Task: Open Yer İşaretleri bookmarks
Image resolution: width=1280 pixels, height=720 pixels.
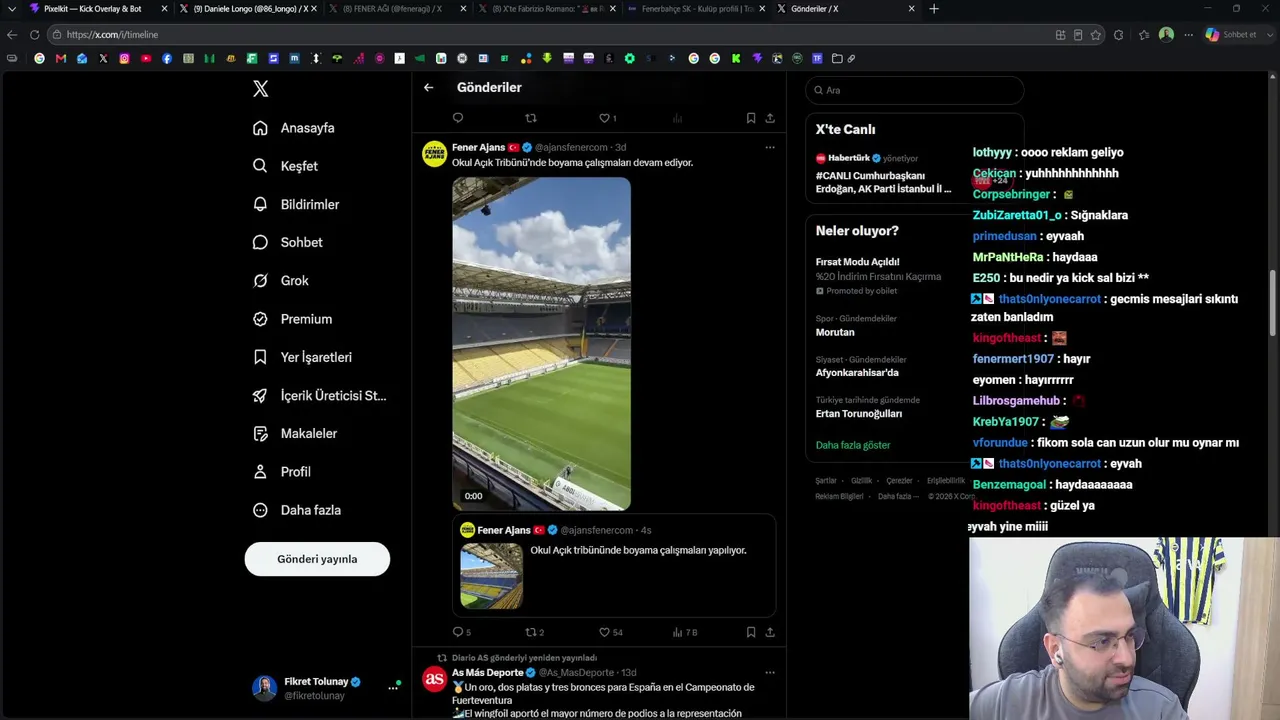Action: (302, 357)
